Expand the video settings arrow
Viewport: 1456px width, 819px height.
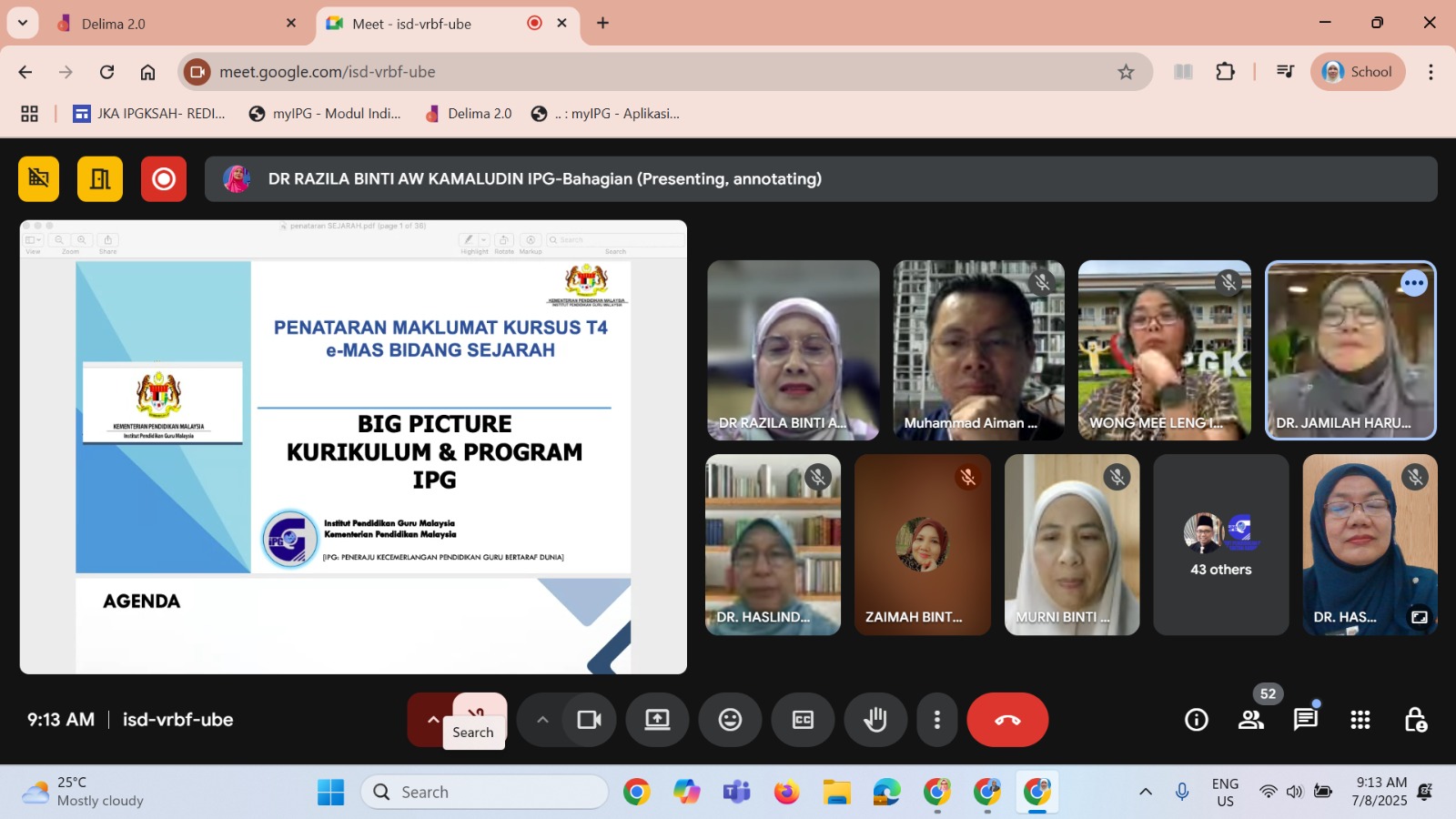pyautogui.click(x=542, y=720)
